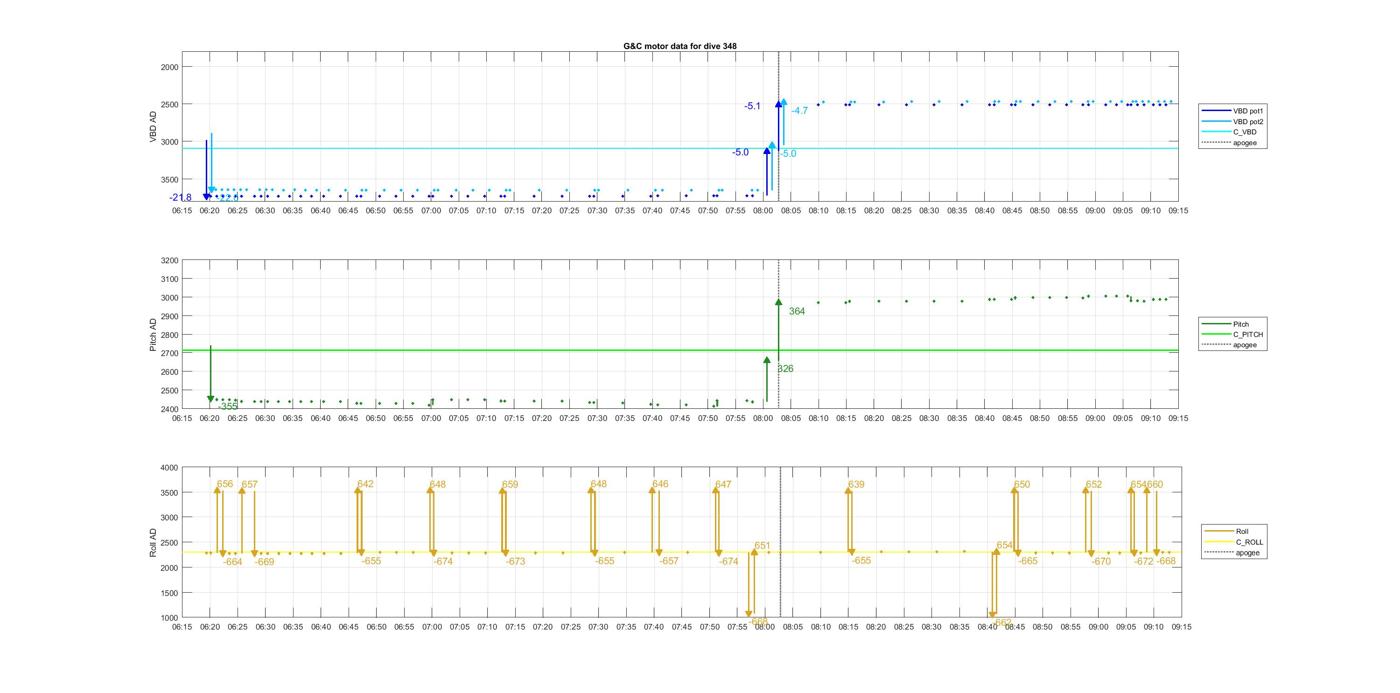Click the '652' roll annotation
1400x693 pixels.
1094,484
